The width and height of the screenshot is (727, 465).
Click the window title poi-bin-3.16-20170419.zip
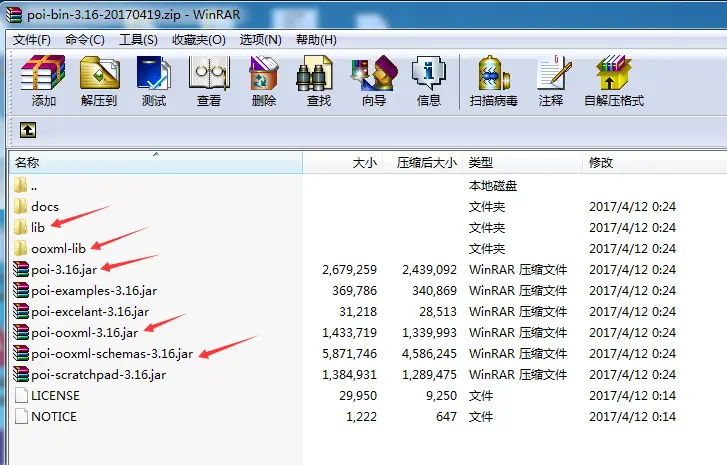click(103, 15)
